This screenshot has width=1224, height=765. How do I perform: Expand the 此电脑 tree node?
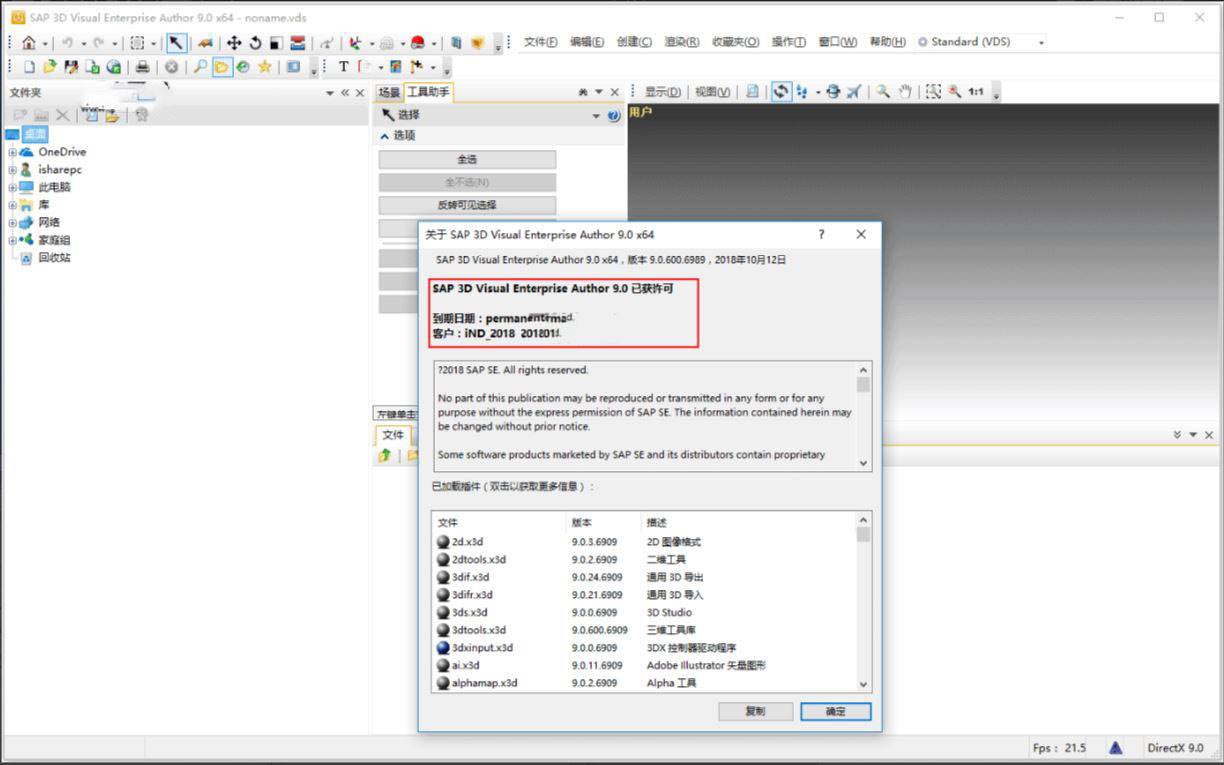tap(12, 187)
